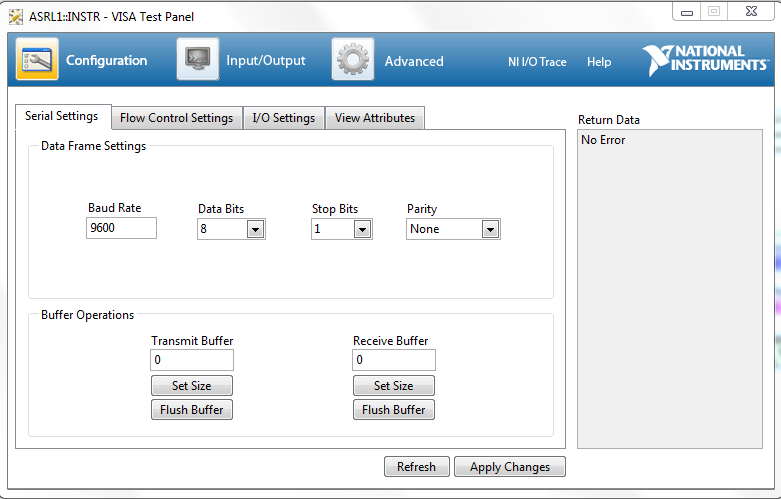This screenshot has width=781, height=499.
Task: Click the Configuration label in the header
Action: point(107,60)
